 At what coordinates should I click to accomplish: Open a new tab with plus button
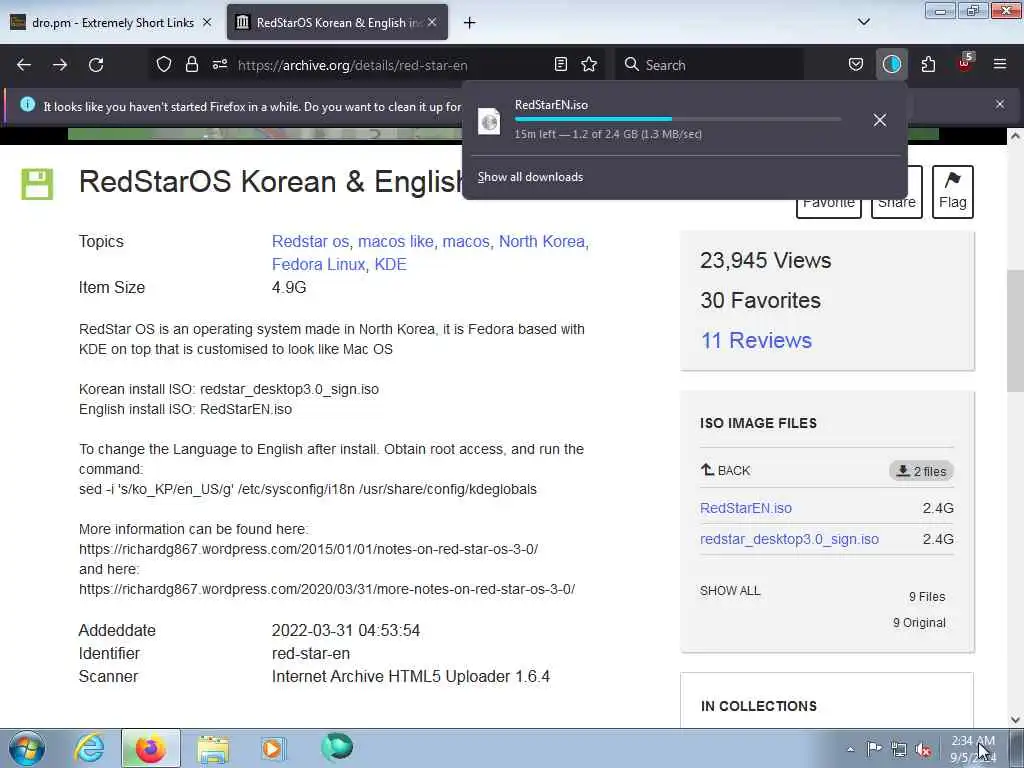click(x=470, y=23)
